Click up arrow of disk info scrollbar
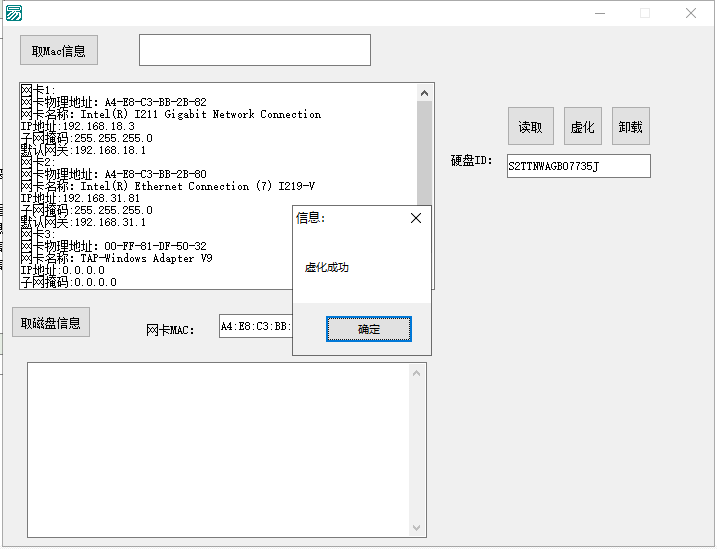 coord(416,373)
